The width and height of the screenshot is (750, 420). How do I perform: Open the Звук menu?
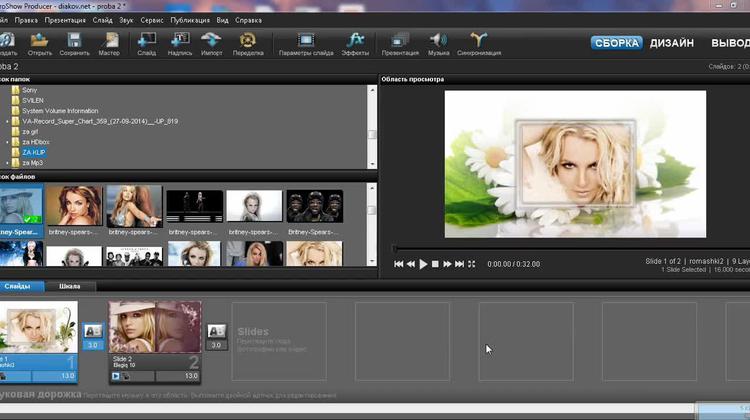(x=126, y=21)
